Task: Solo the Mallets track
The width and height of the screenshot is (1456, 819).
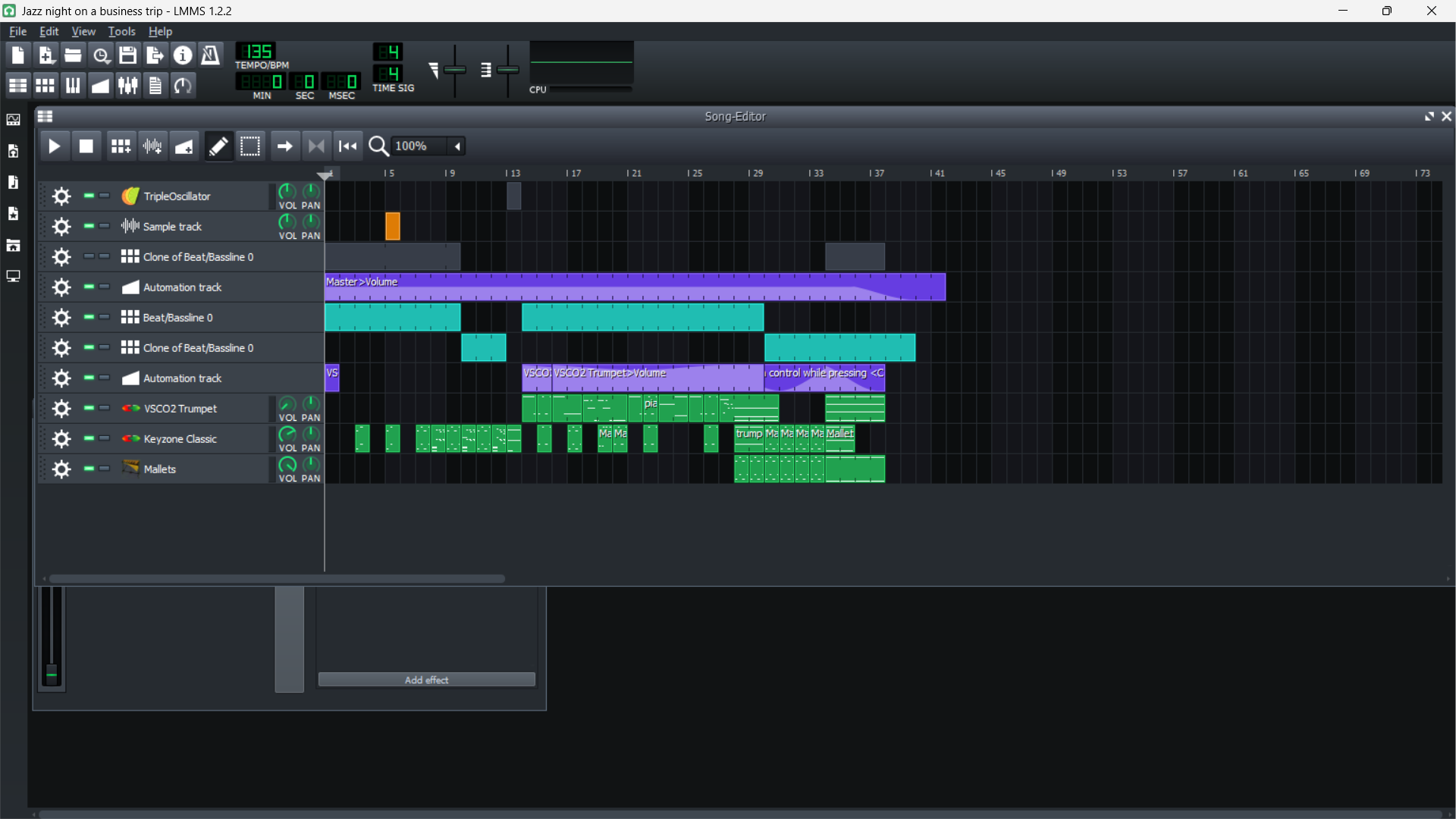Action: 105,469
